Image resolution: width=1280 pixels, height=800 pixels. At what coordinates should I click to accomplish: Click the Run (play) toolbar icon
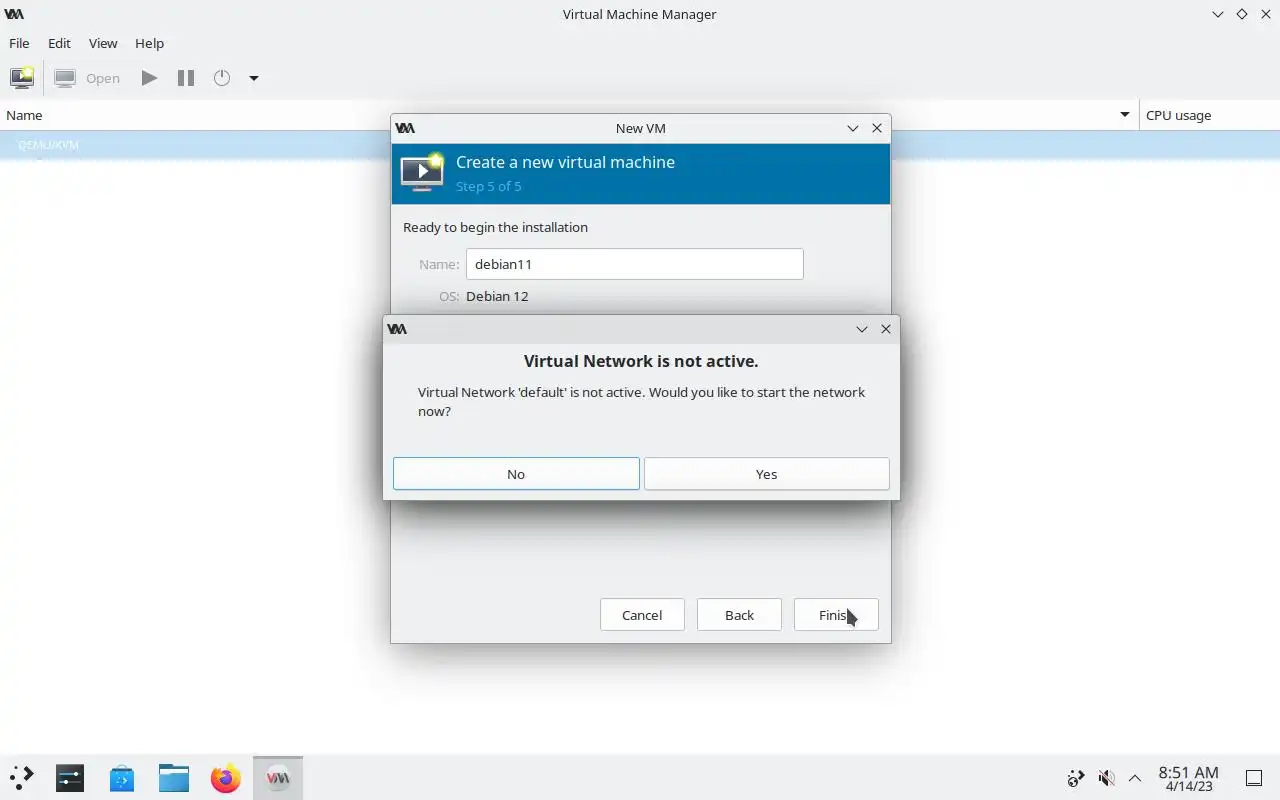pos(149,78)
